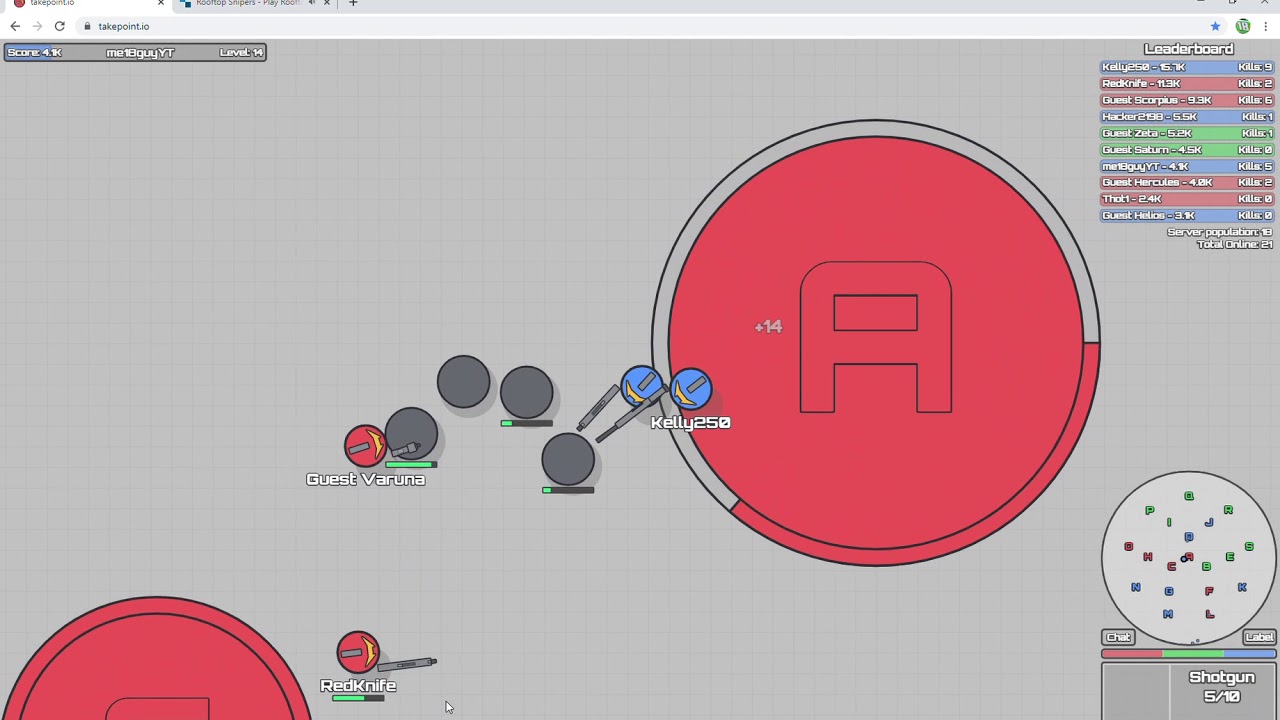Click point I on the minimap
The height and width of the screenshot is (720, 1280).
point(1169,522)
